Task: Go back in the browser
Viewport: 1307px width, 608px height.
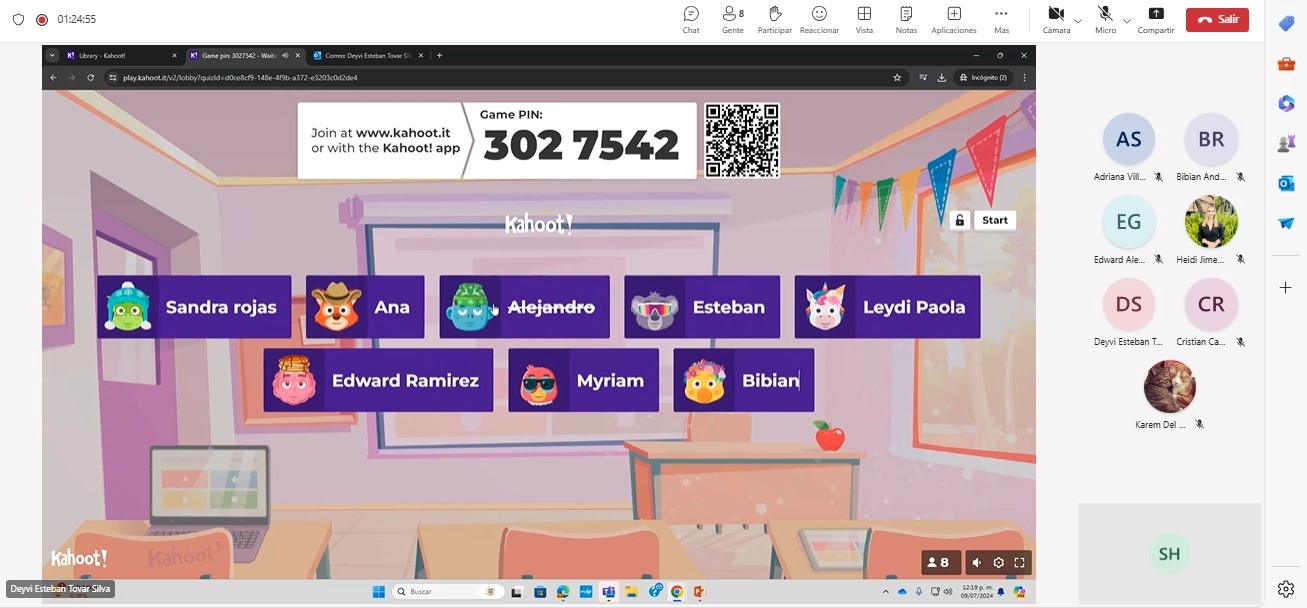Action: pos(53,77)
